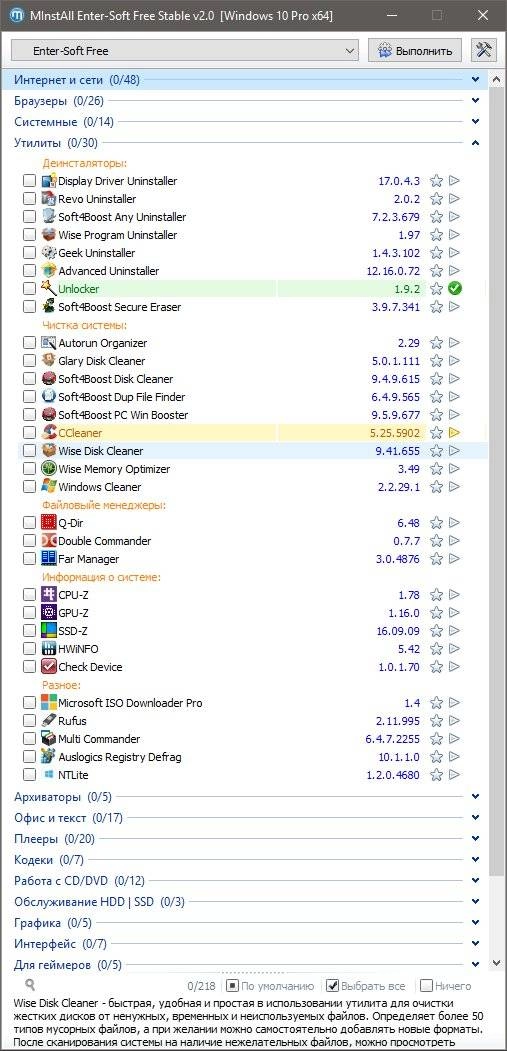Click the Windows Cleaner app icon

point(49,487)
